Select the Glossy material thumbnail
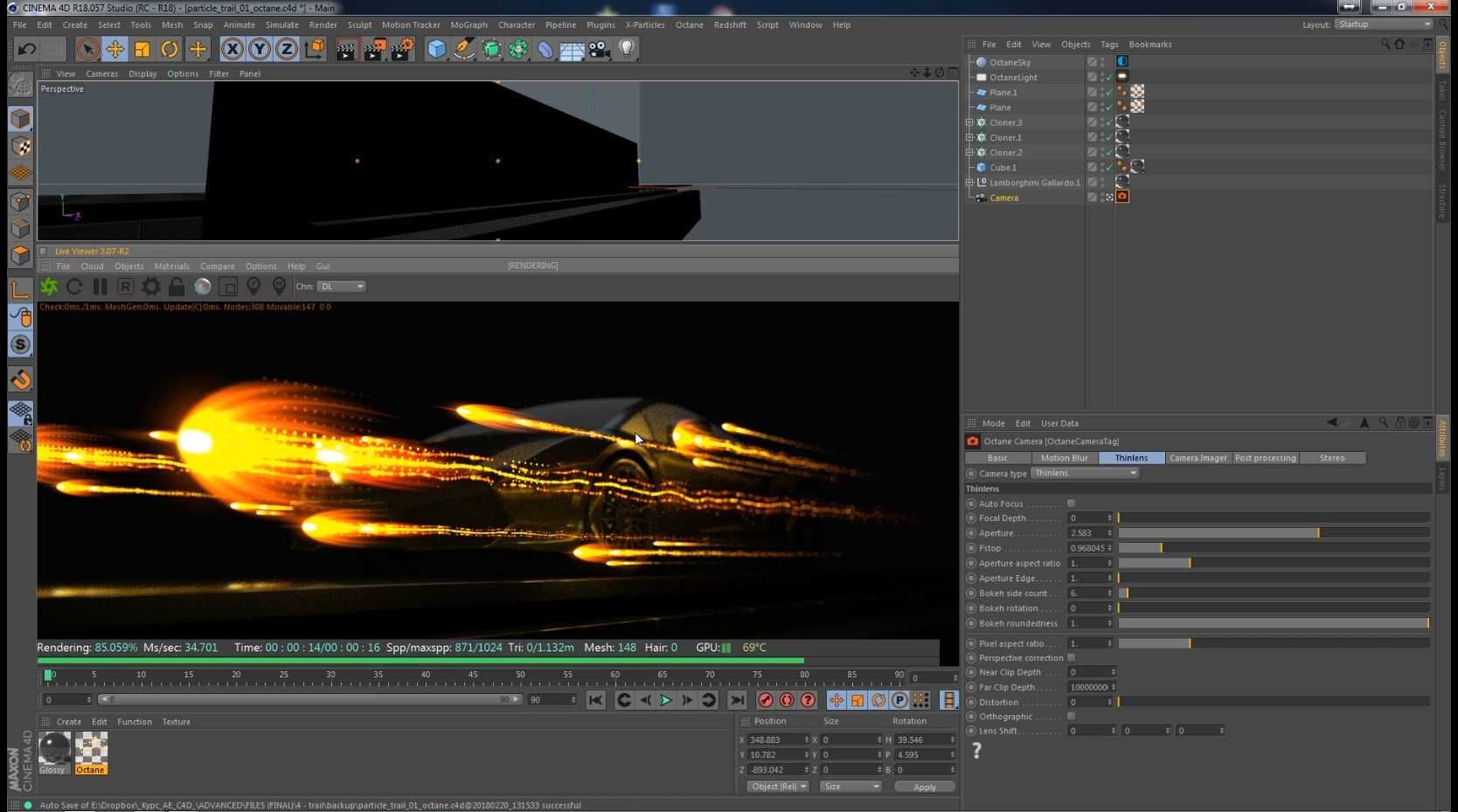 (54, 753)
